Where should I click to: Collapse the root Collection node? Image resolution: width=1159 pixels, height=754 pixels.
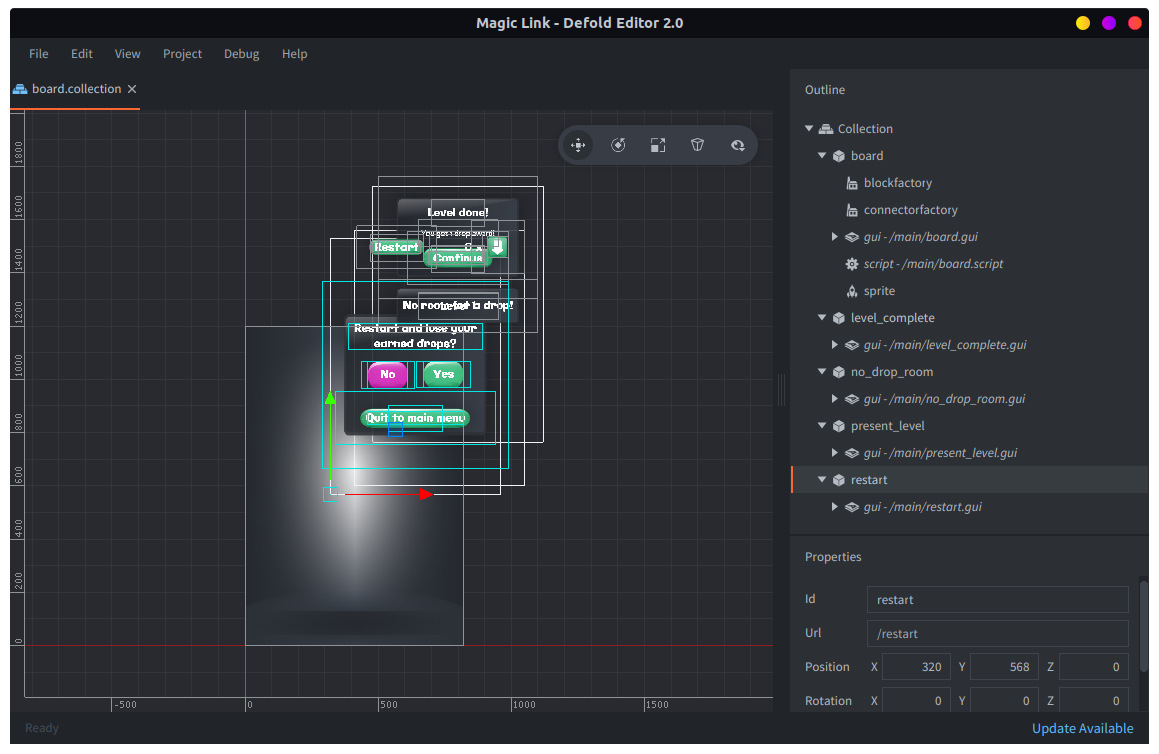coord(809,129)
